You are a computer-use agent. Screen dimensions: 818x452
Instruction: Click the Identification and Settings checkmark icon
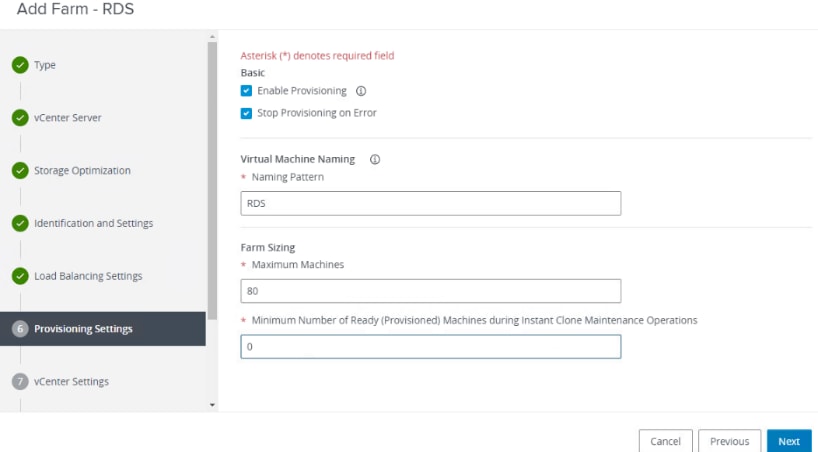click(20, 223)
